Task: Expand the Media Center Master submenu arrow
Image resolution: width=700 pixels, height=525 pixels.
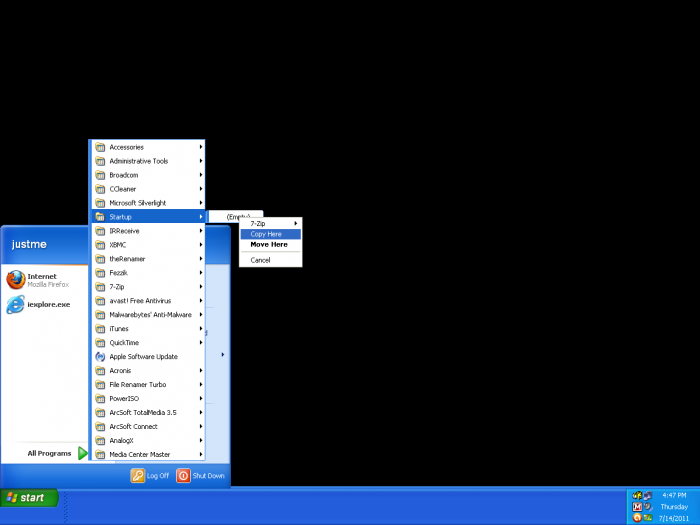Action: [x=201, y=454]
